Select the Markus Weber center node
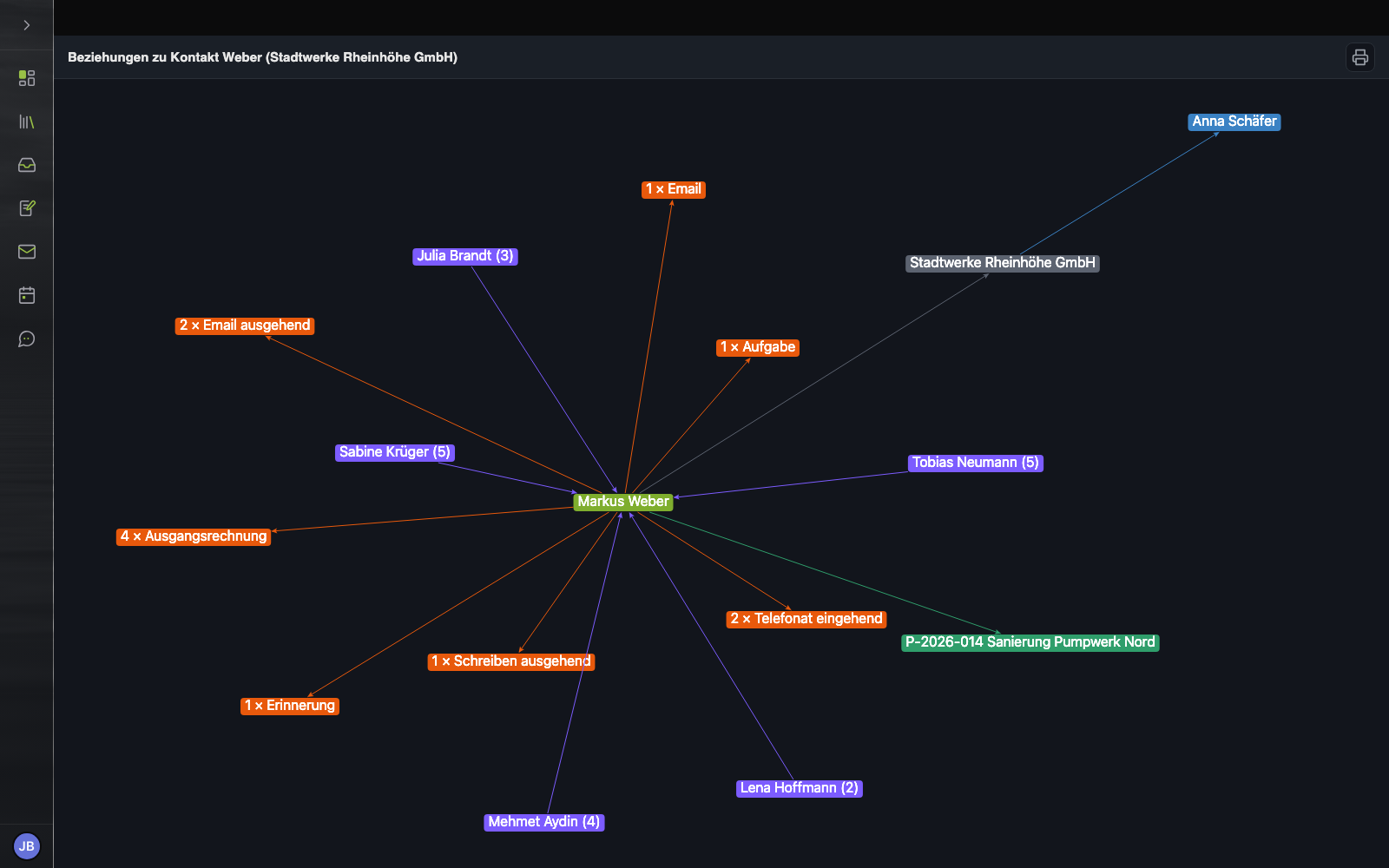This screenshot has height=868, width=1389. point(623,502)
